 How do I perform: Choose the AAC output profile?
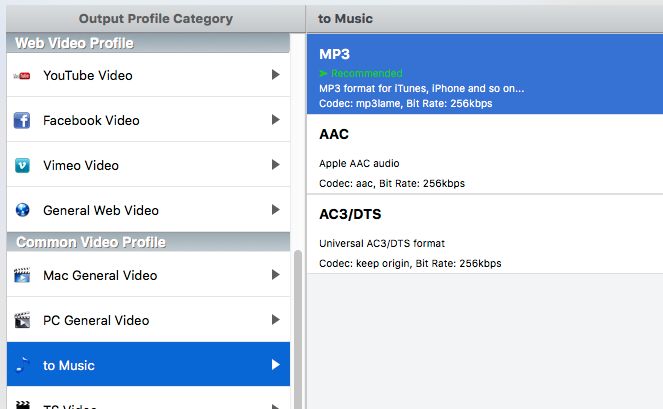click(x=485, y=154)
